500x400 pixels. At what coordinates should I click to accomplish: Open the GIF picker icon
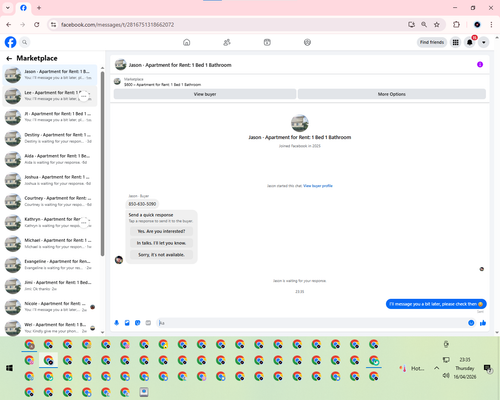click(x=148, y=323)
